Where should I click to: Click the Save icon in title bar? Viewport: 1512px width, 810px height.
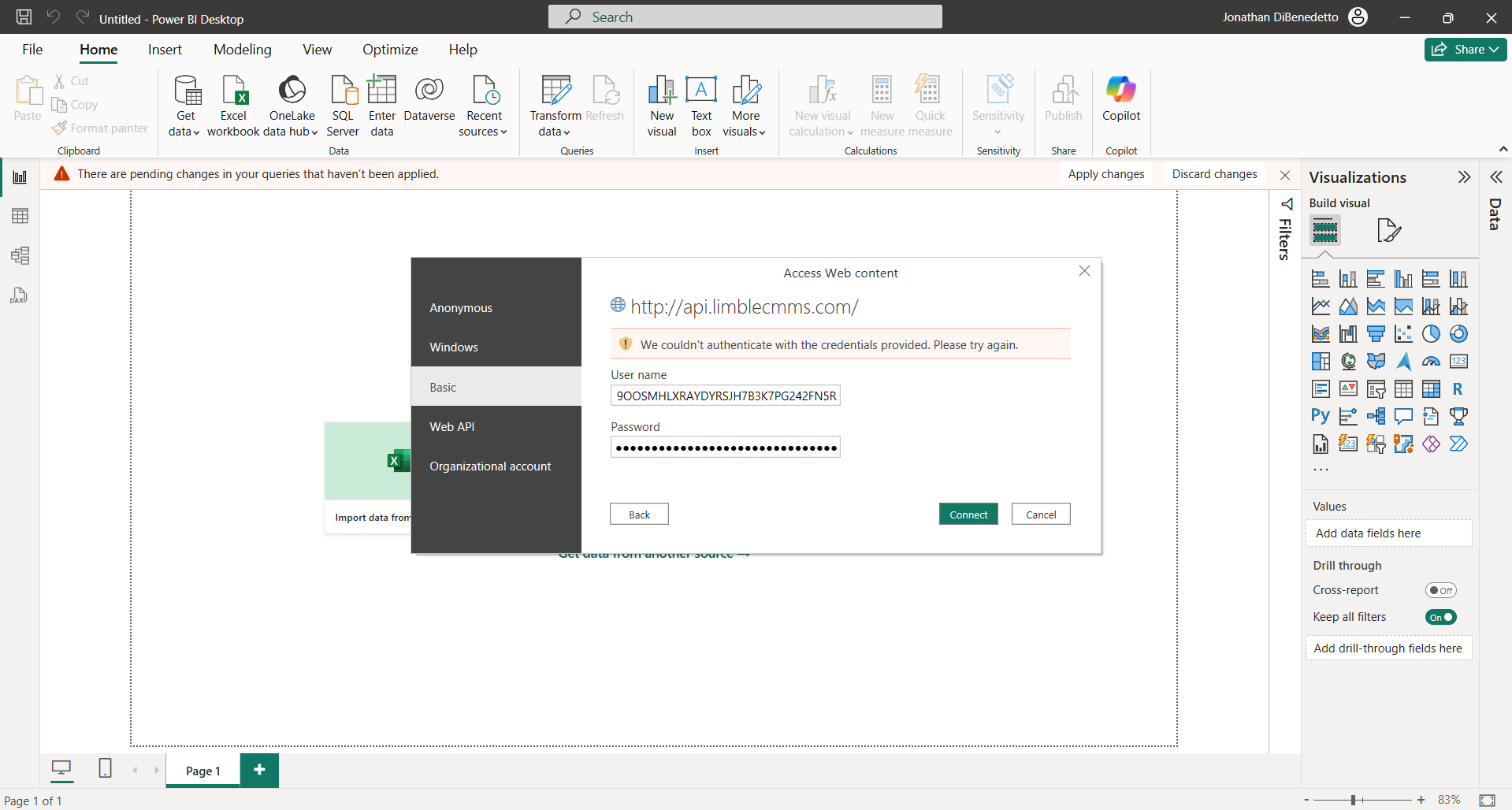click(x=24, y=17)
